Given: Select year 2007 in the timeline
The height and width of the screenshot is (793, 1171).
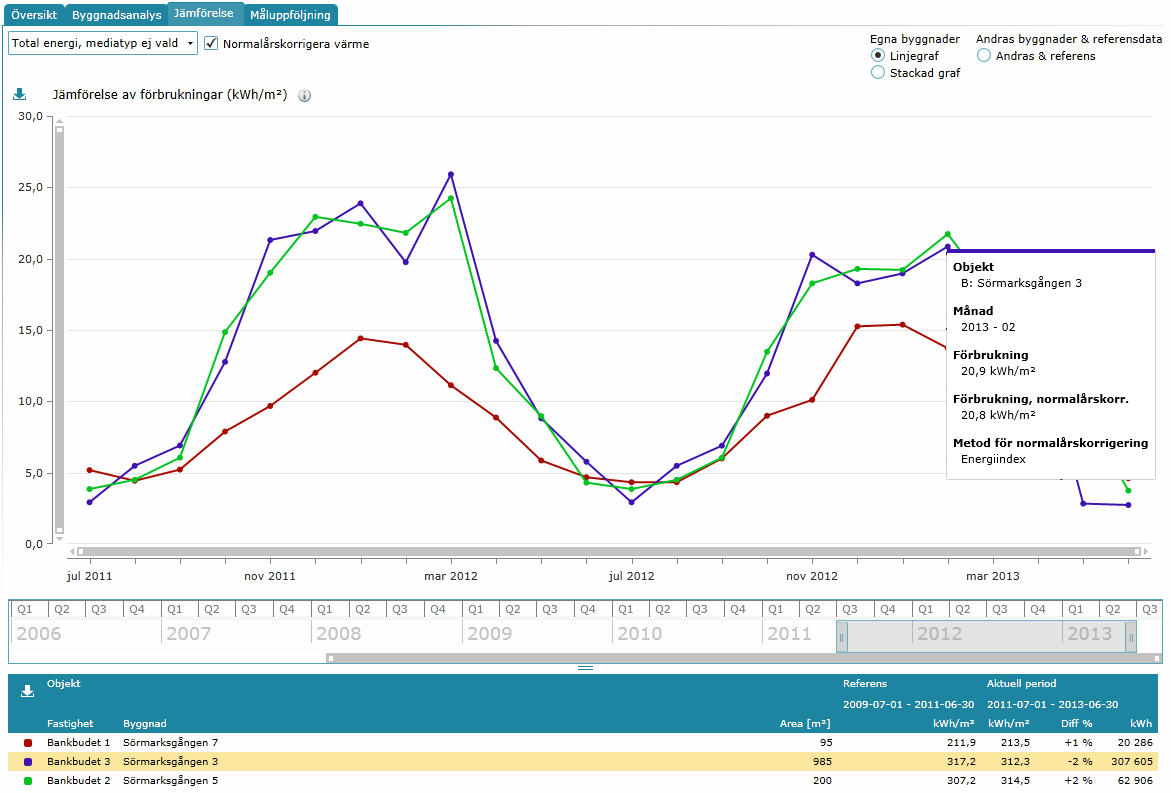Looking at the screenshot, I should pos(188,634).
